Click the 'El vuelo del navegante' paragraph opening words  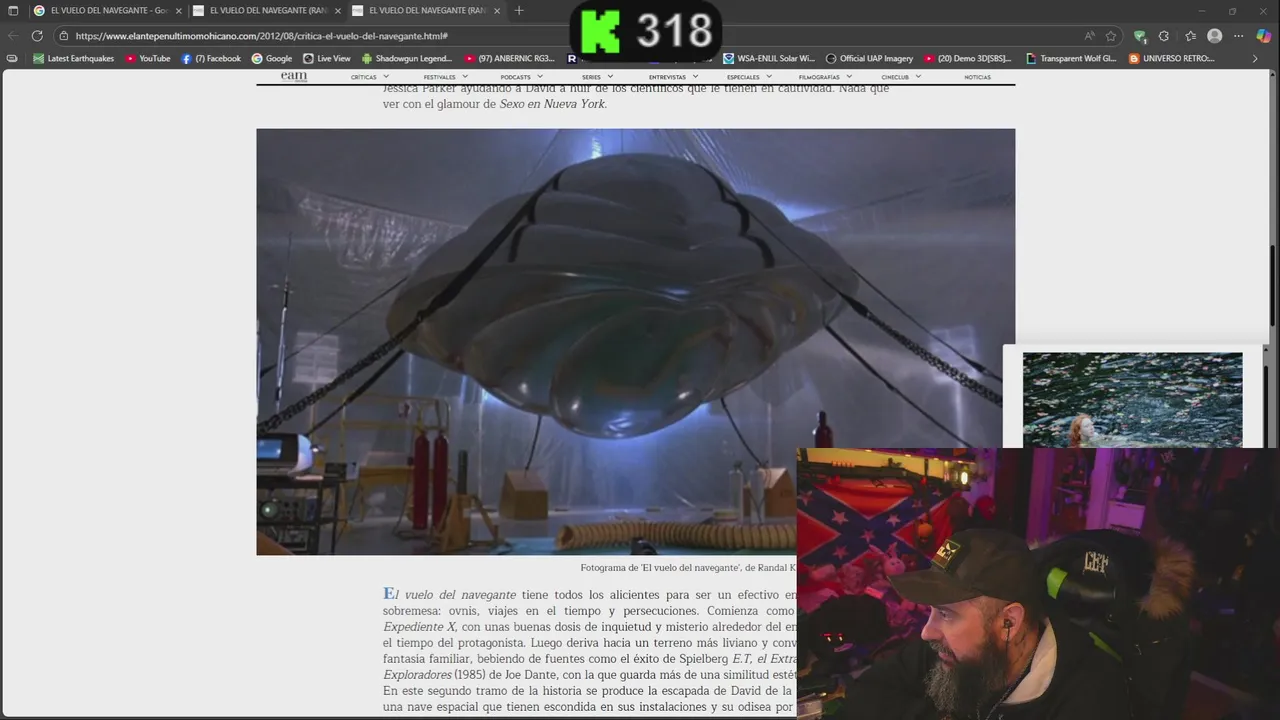450,595
